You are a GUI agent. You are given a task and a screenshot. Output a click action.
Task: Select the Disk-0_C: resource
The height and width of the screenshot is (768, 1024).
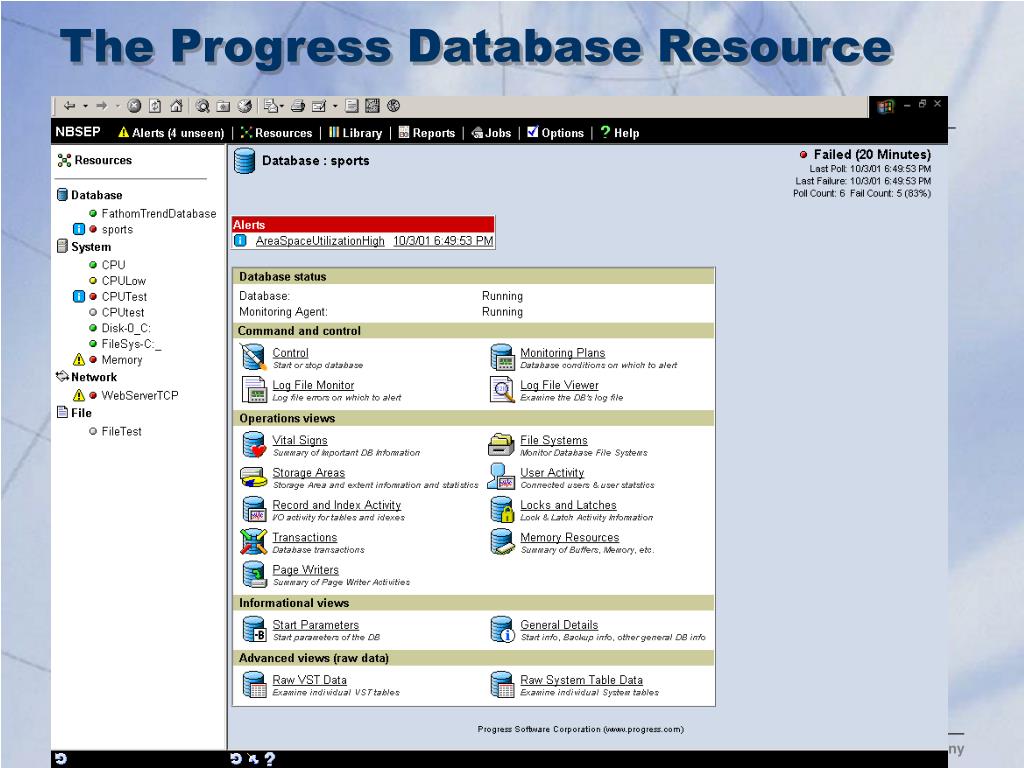(x=126, y=328)
